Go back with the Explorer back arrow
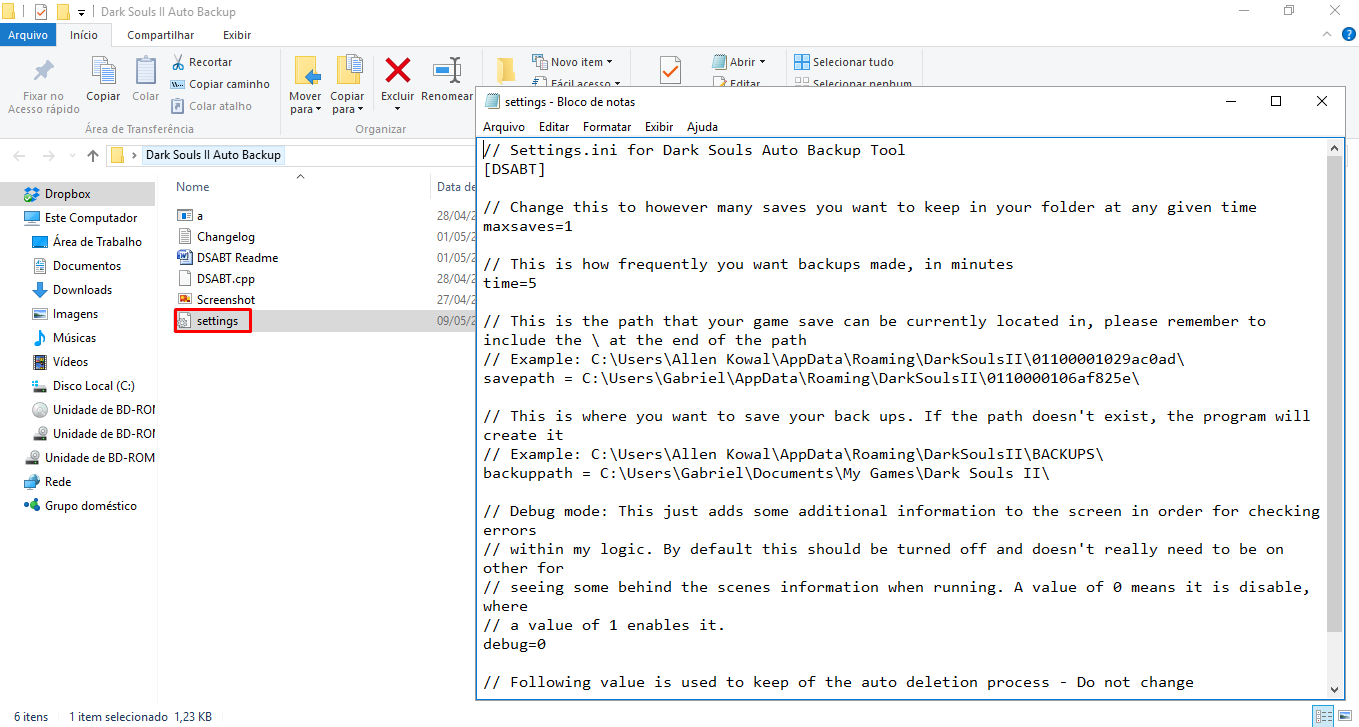1359x727 pixels. (x=20, y=156)
